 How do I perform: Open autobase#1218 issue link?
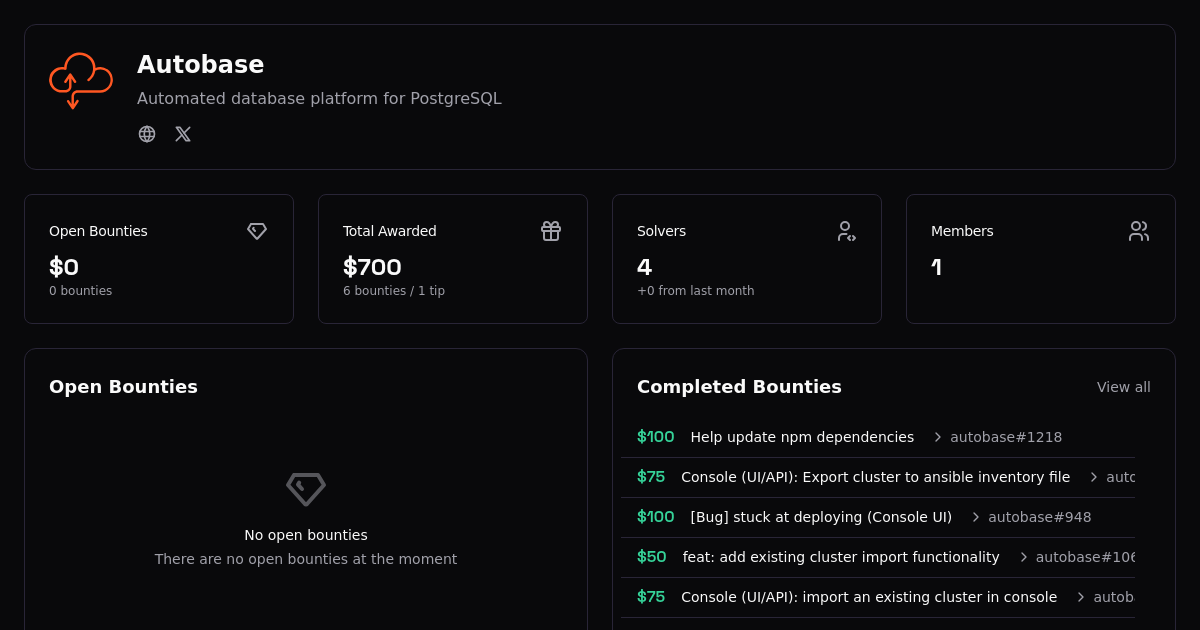click(x=1006, y=437)
